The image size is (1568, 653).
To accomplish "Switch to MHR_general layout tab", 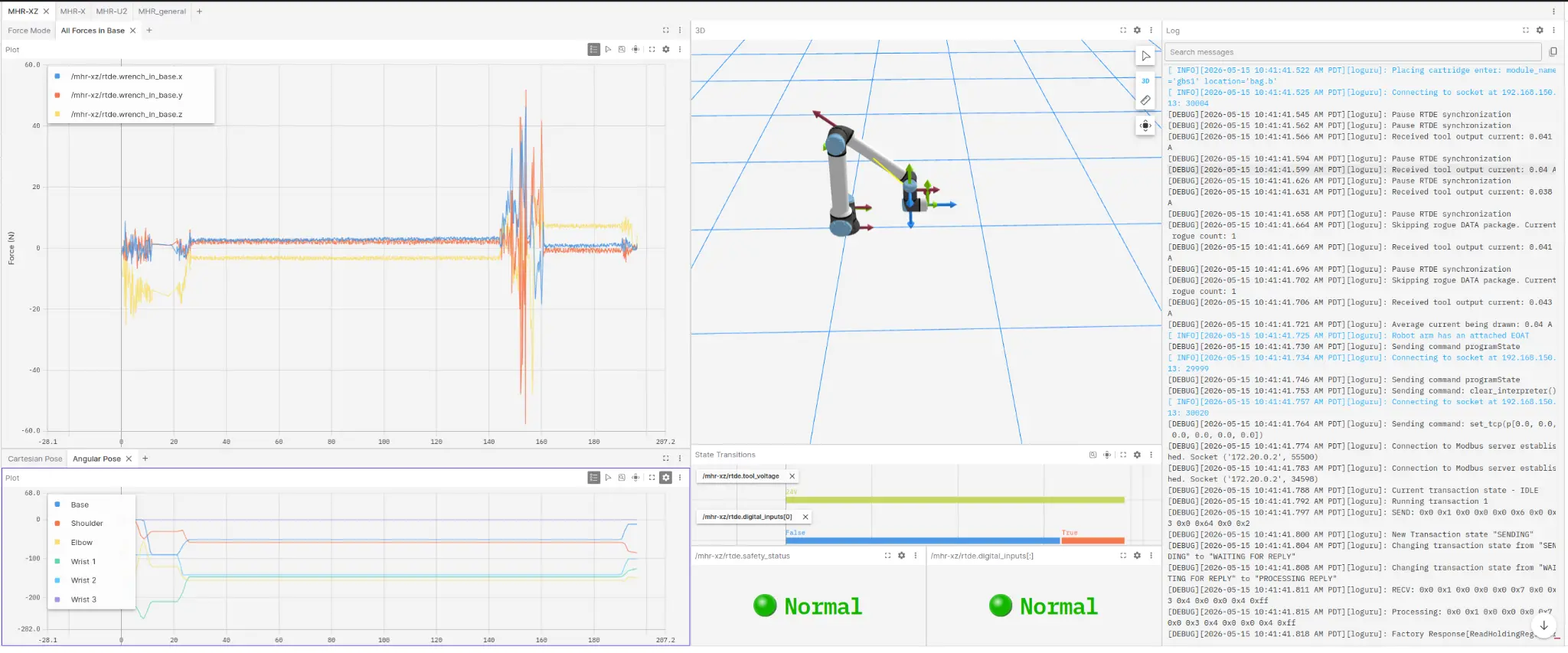I will click(162, 11).
